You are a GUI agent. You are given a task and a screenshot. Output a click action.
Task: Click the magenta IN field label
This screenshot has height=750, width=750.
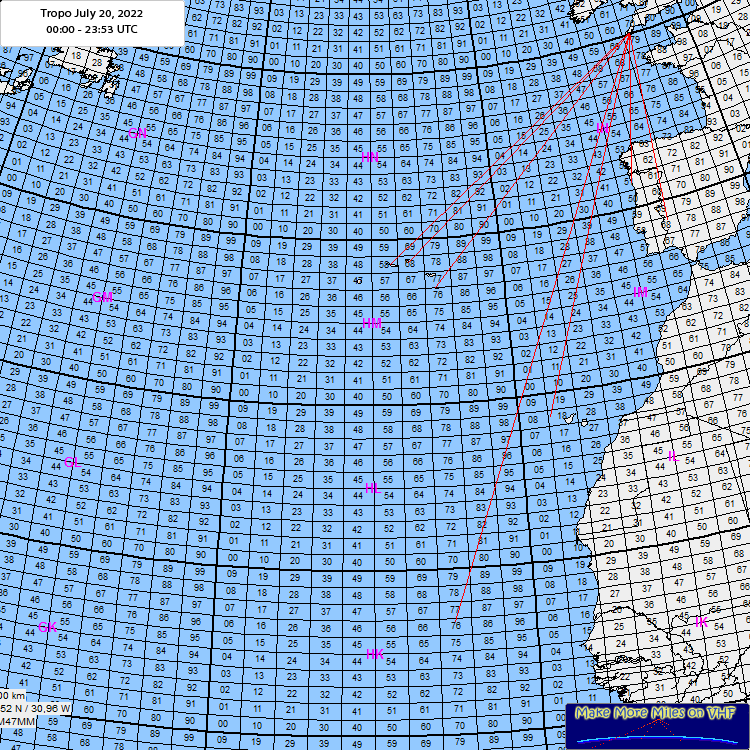[x=603, y=130]
